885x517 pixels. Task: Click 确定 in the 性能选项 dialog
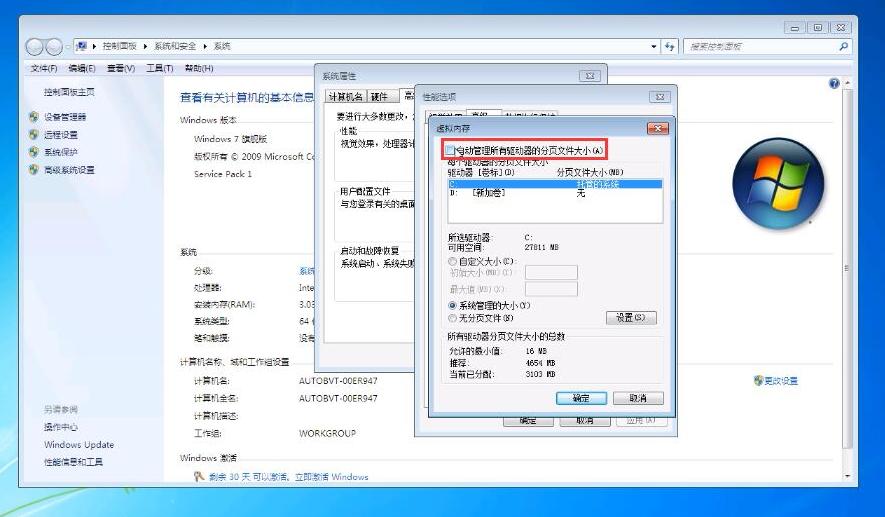pos(528,421)
